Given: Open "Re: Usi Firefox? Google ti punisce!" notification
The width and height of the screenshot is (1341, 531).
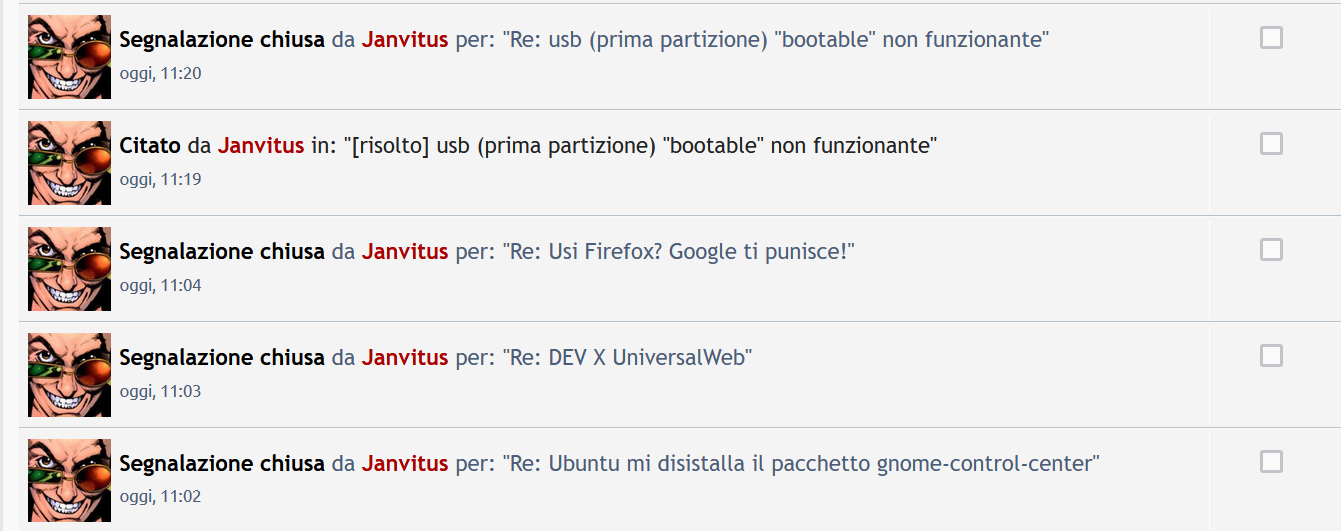Looking at the screenshot, I should 678,252.
